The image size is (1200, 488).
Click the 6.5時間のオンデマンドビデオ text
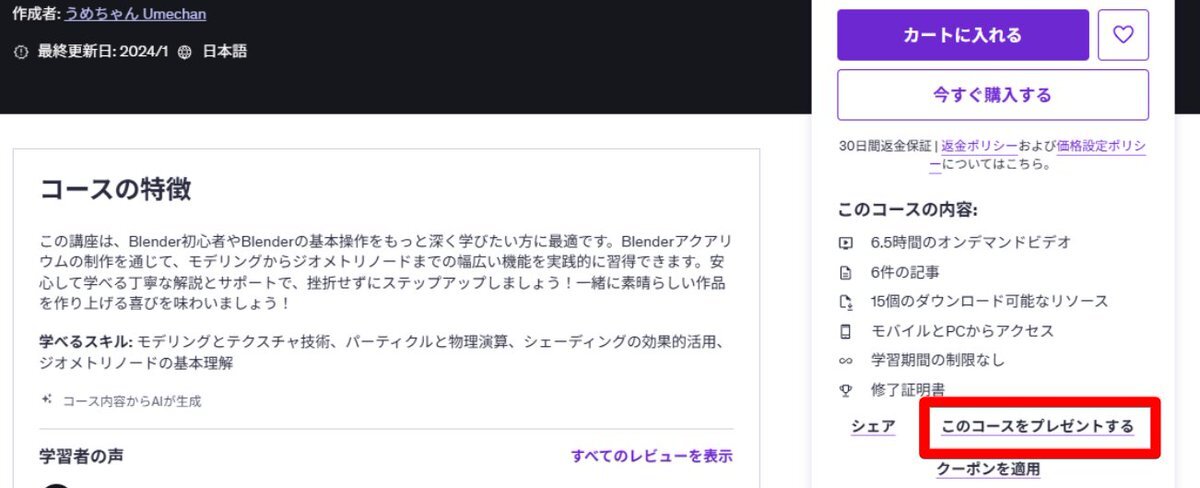click(971, 242)
